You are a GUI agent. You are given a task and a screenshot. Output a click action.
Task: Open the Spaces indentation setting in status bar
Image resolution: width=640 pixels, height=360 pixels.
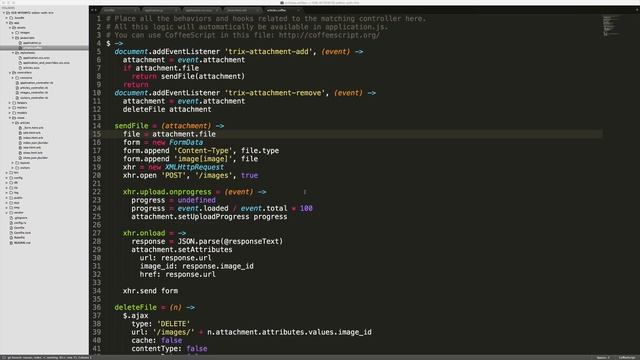(x=603, y=358)
